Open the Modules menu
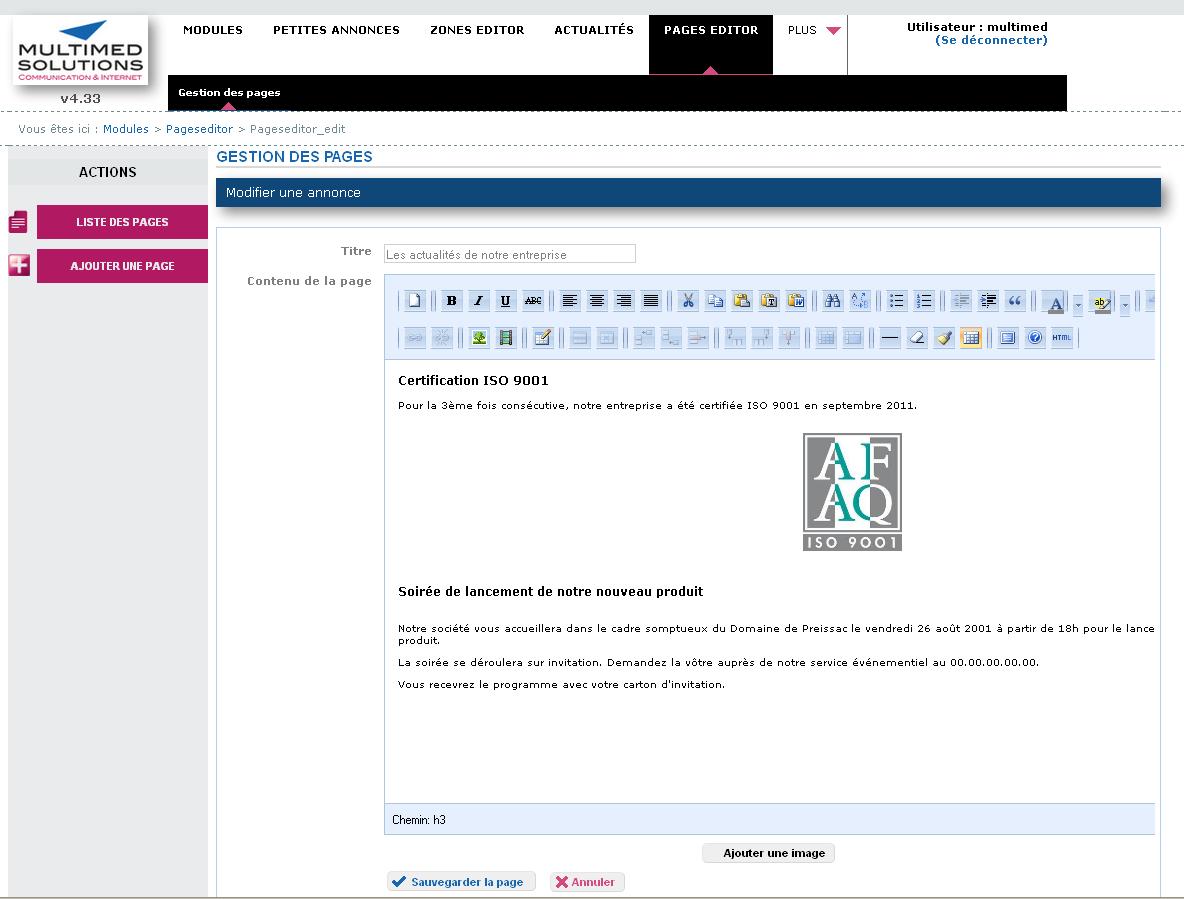Screen dimensions: 1184x899 (x=213, y=30)
